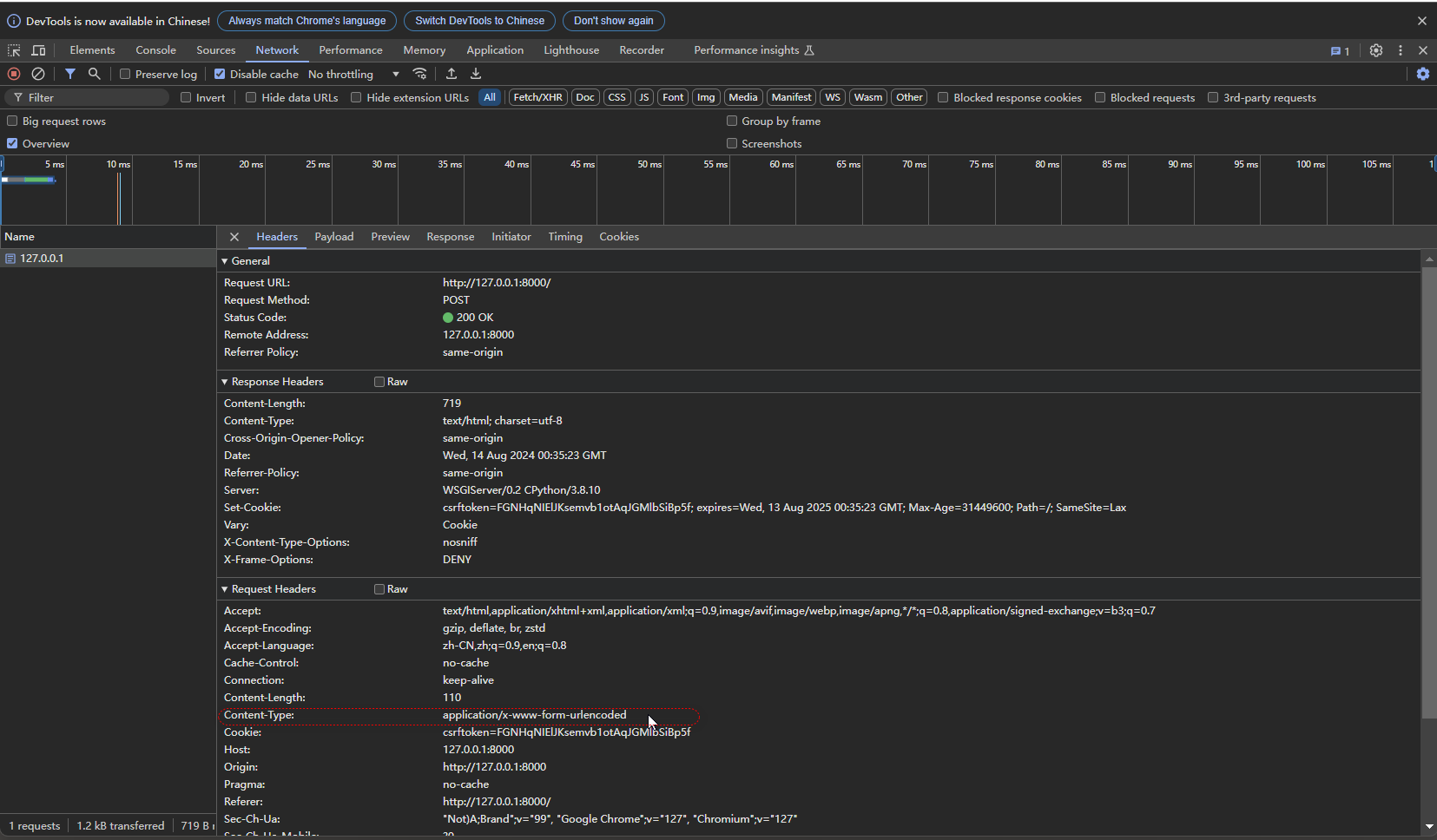Close the request details pane
1437x840 pixels.
(234, 237)
